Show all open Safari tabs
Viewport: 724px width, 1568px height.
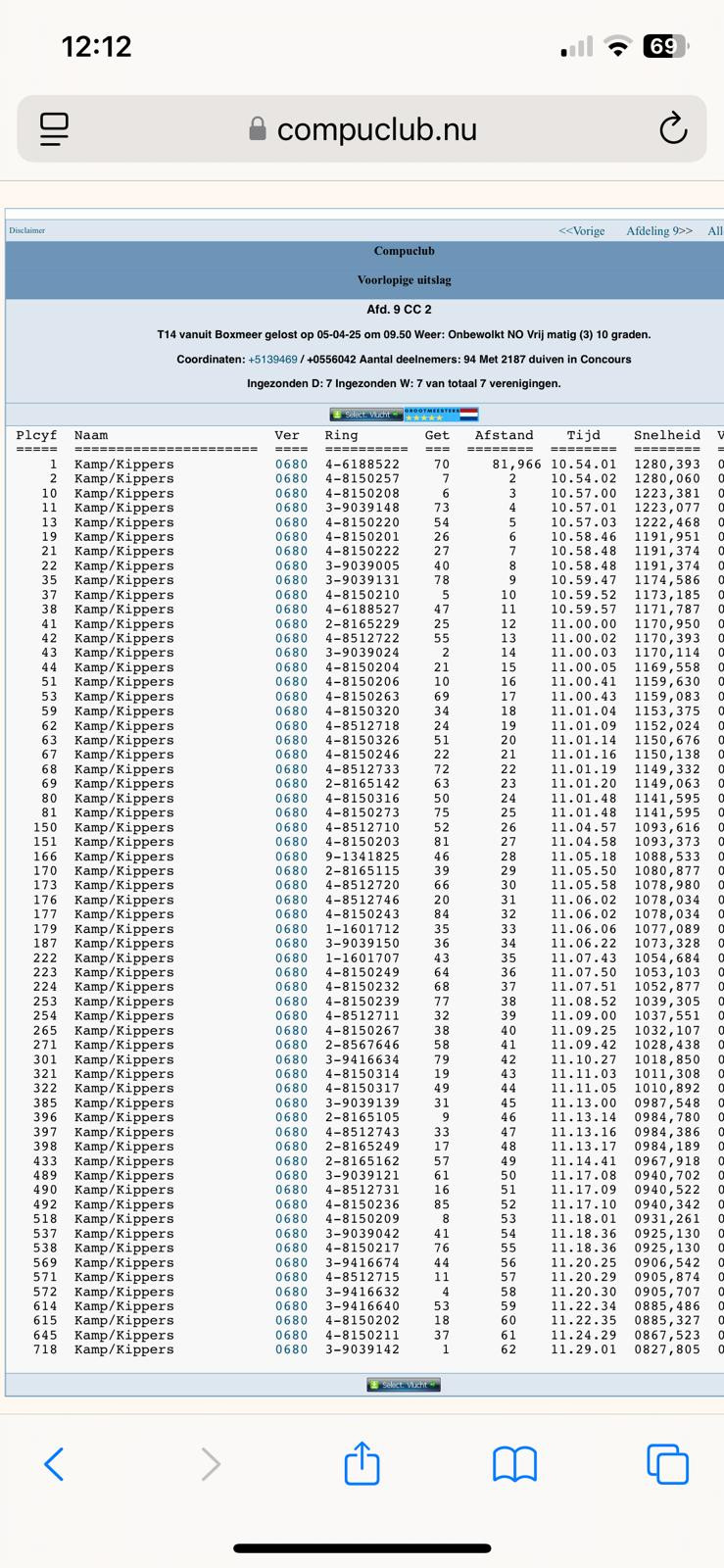pyautogui.click(x=668, y=1464)
